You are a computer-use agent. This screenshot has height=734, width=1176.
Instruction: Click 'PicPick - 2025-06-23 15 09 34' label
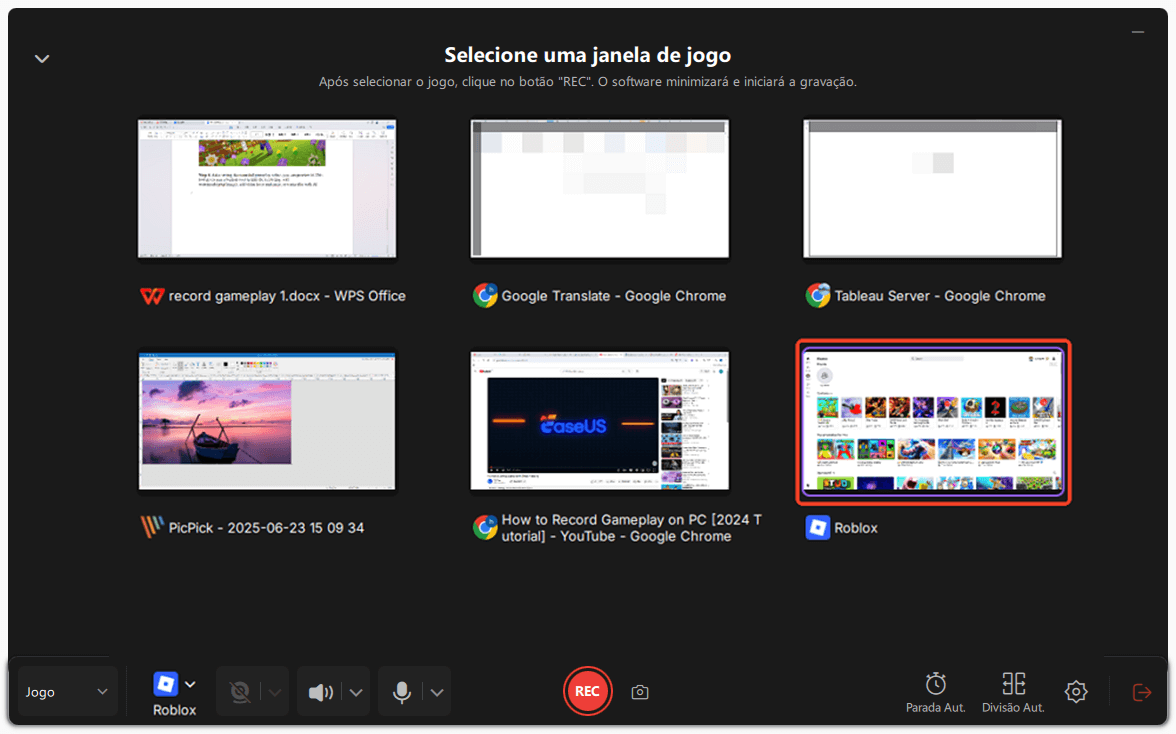pos(266,528)
